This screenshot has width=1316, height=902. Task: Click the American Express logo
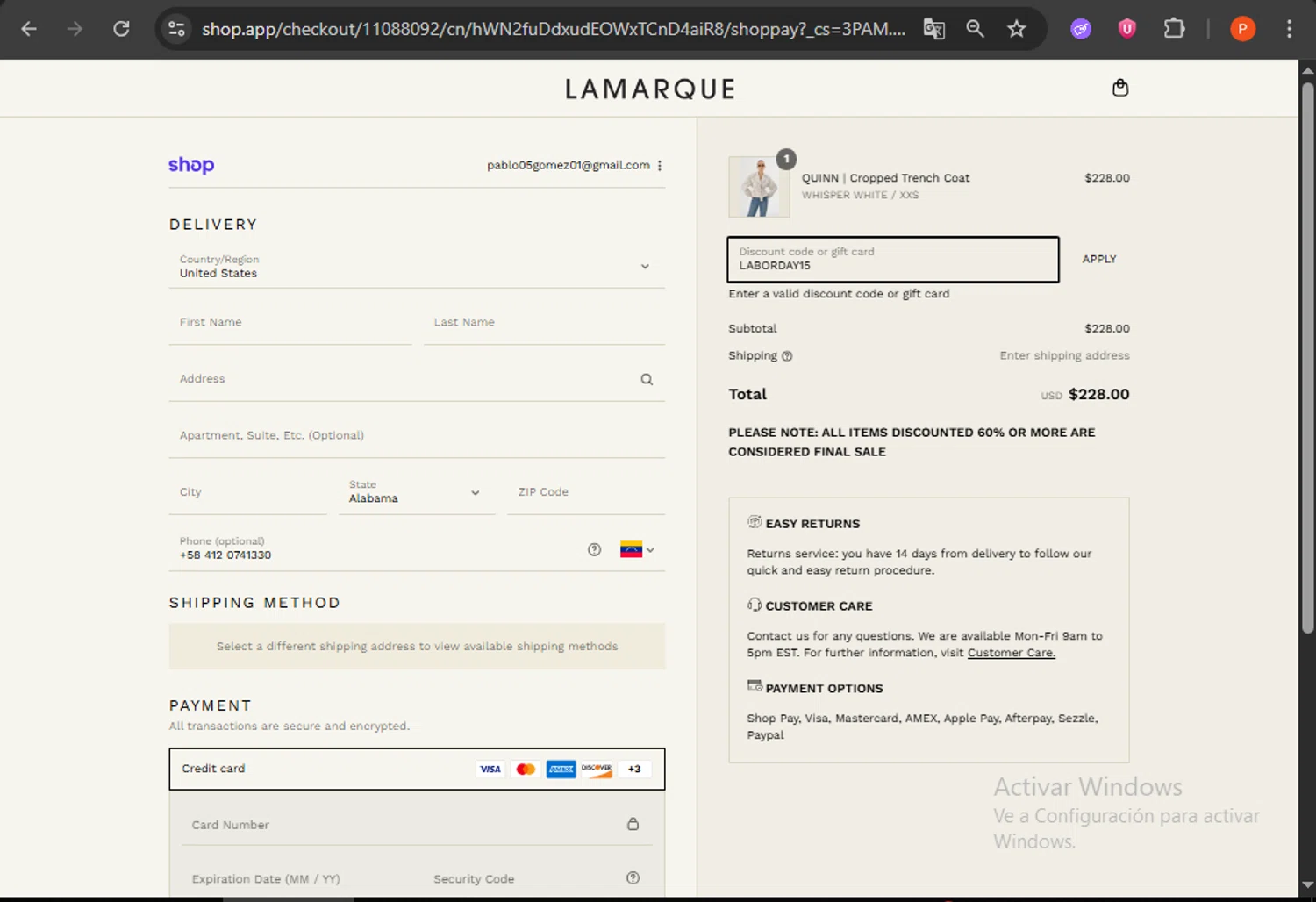point(561,770)
